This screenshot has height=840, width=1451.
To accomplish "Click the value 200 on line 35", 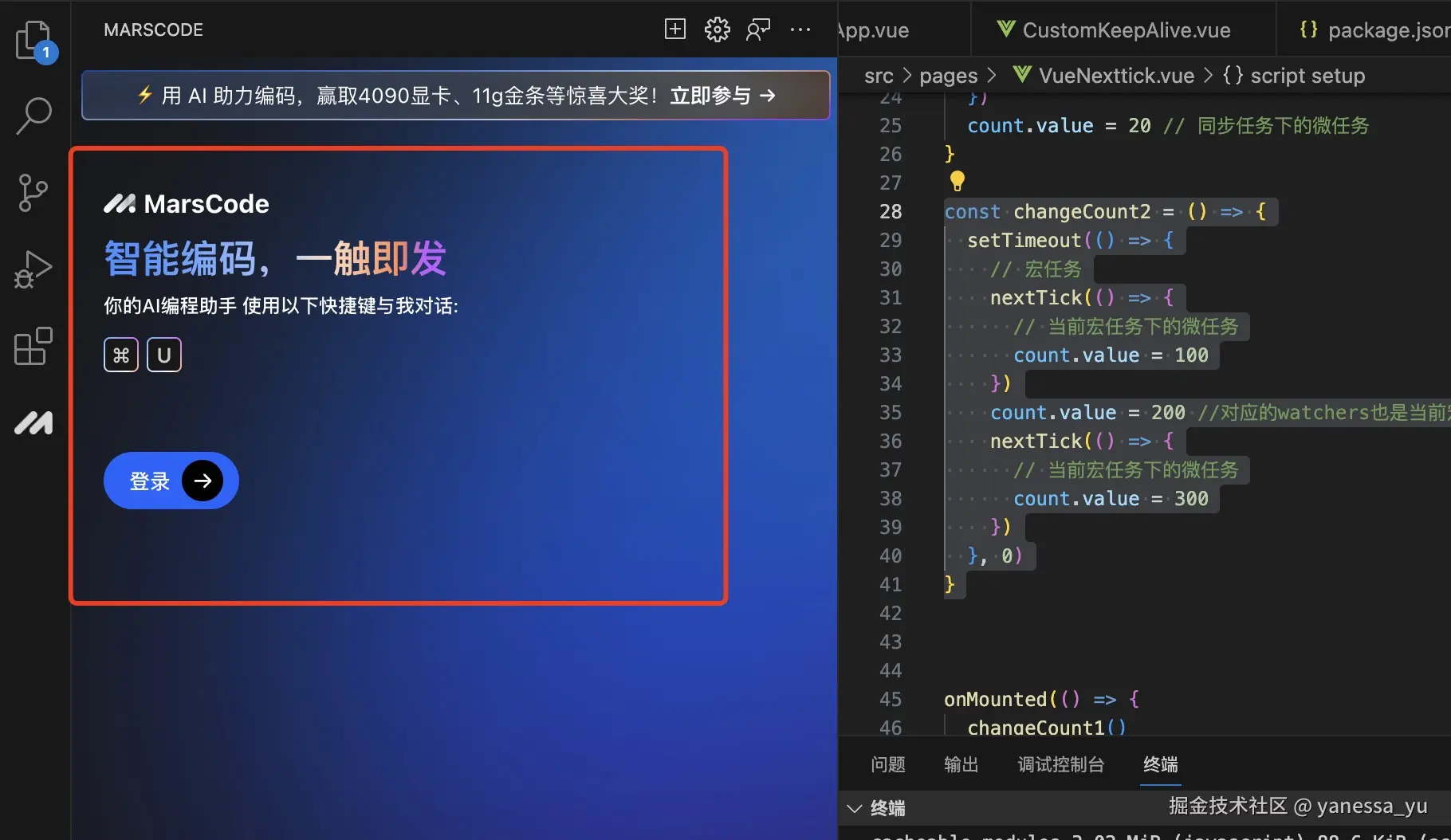I will [1168, 413].
